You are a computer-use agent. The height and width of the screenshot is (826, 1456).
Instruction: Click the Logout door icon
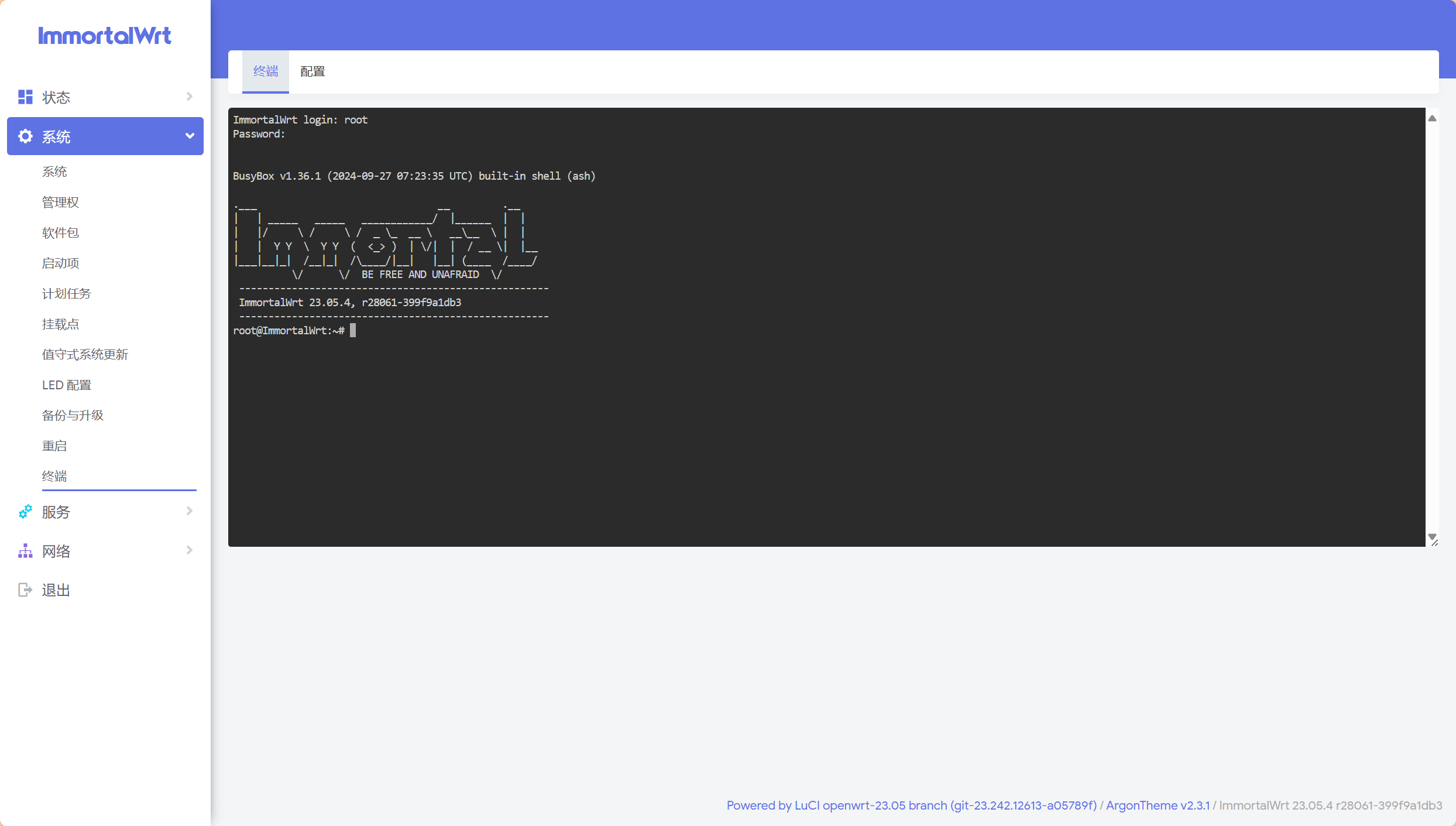[25, 589]
